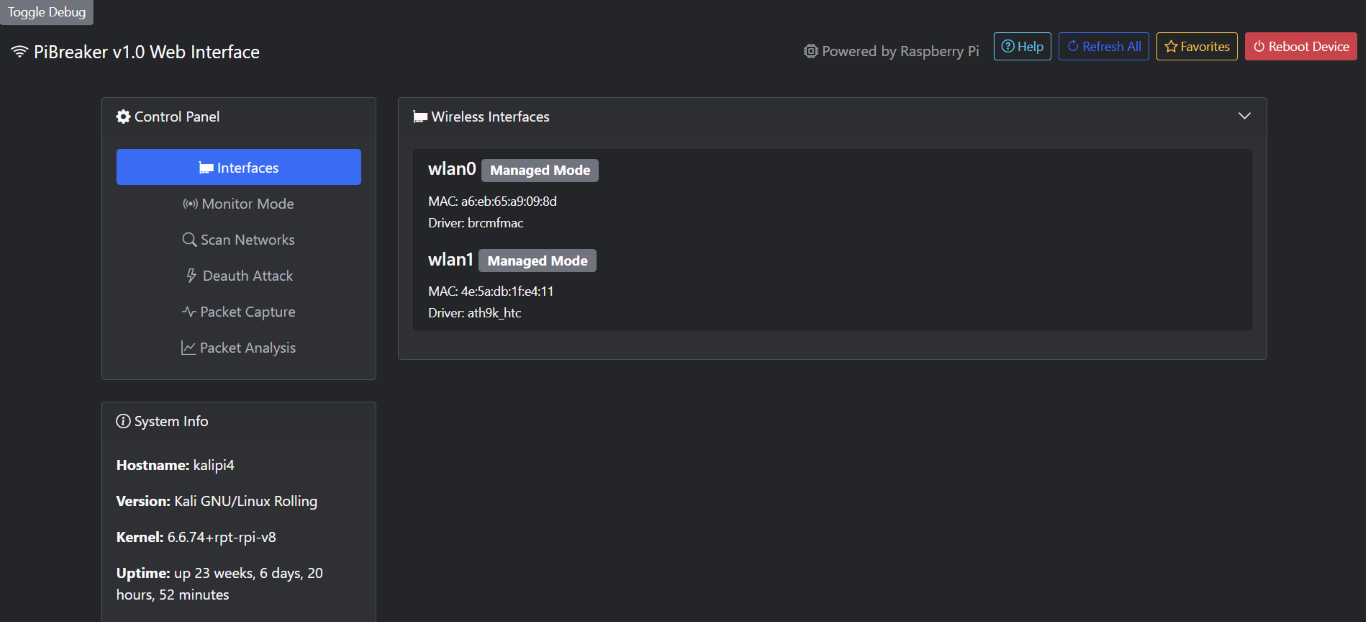Screen dimensions: 1366x622
Task: Toggle the Debug overlay
Action: click(x=47, y=12)
